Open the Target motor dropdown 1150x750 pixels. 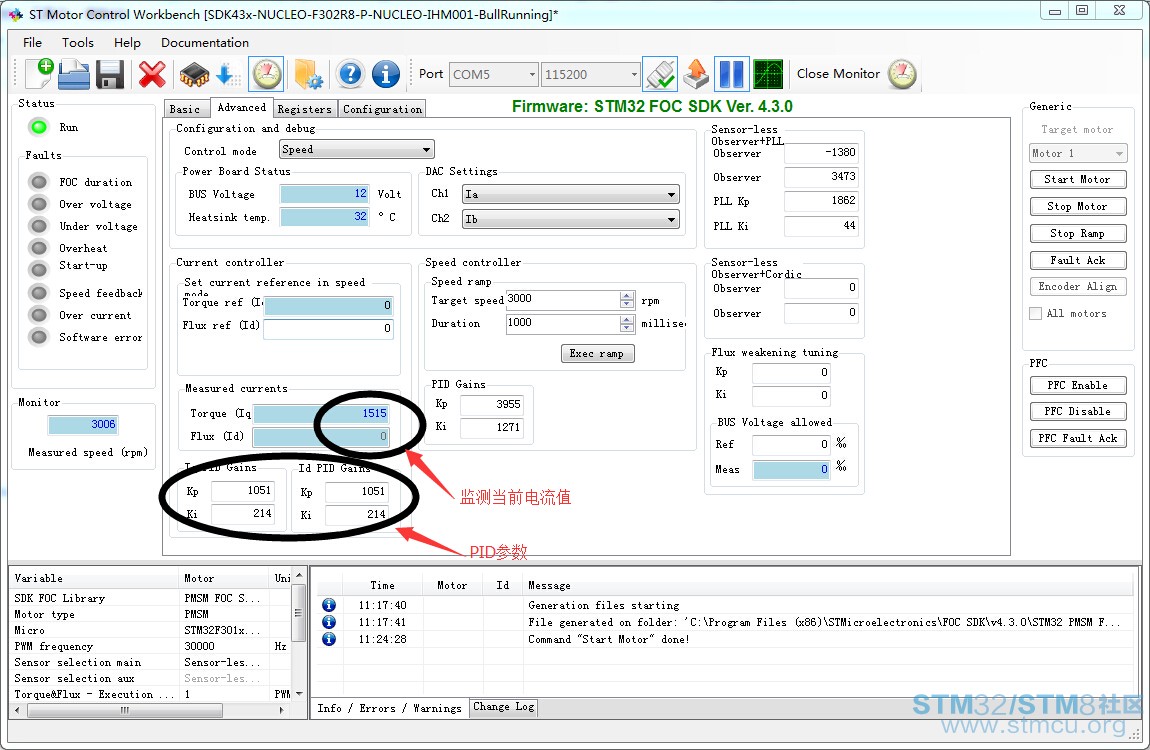[x=1077, y=153]
